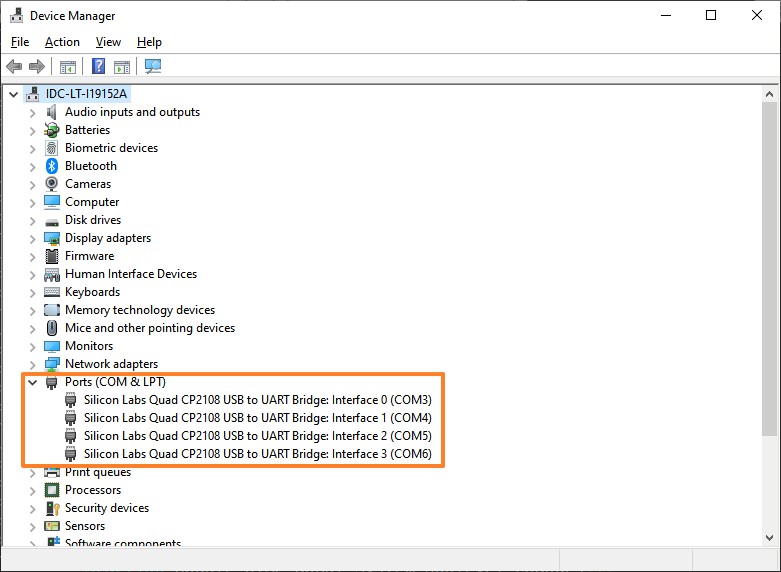The height and width of the screenshot is (572, 781).
Task: Click the Show/Hide Action Pane toolbar icon
Action: click(122, 67)
